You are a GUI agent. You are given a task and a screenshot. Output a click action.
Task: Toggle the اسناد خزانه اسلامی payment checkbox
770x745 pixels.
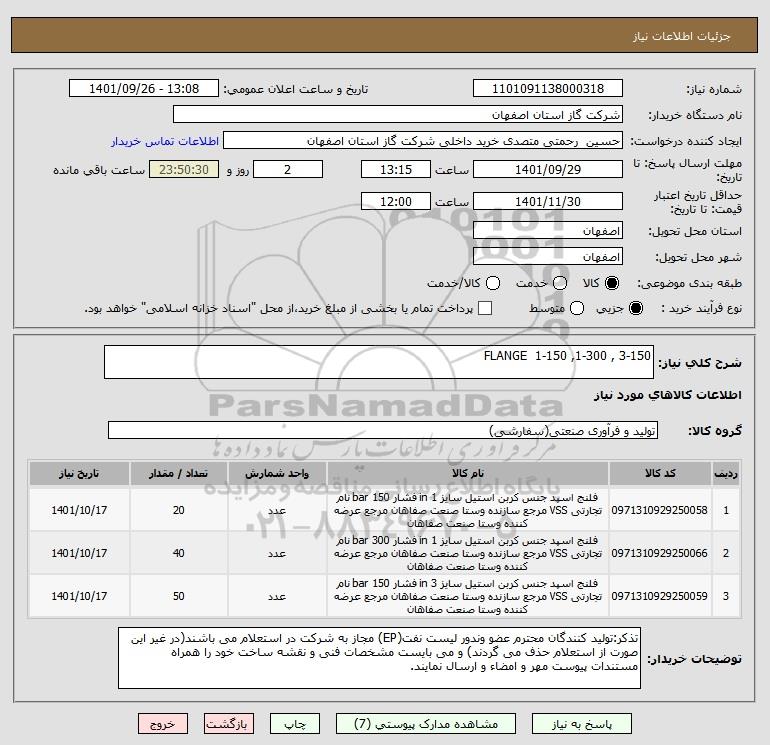[485, 308]
